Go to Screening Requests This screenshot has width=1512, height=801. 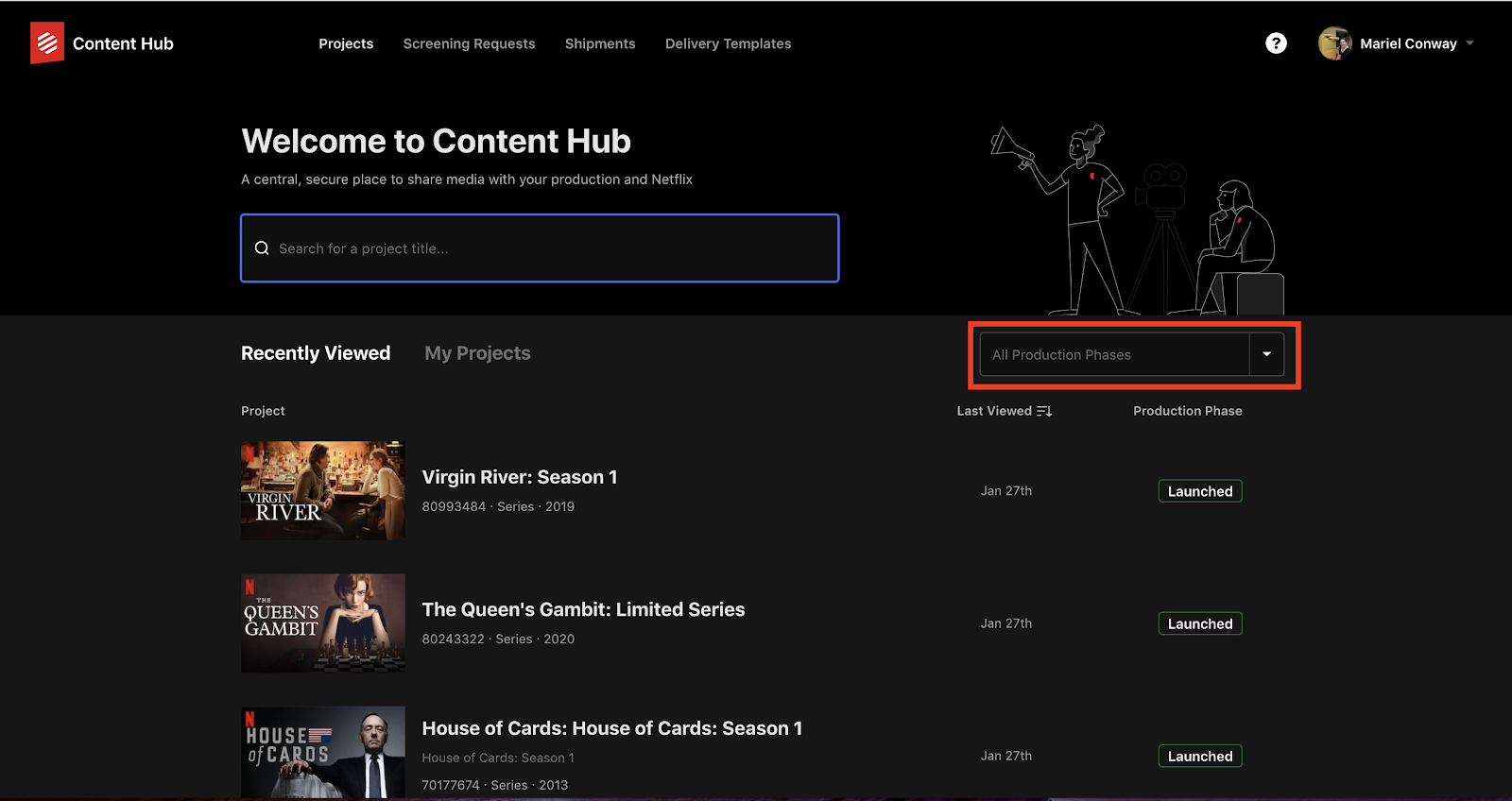(469, 43)
